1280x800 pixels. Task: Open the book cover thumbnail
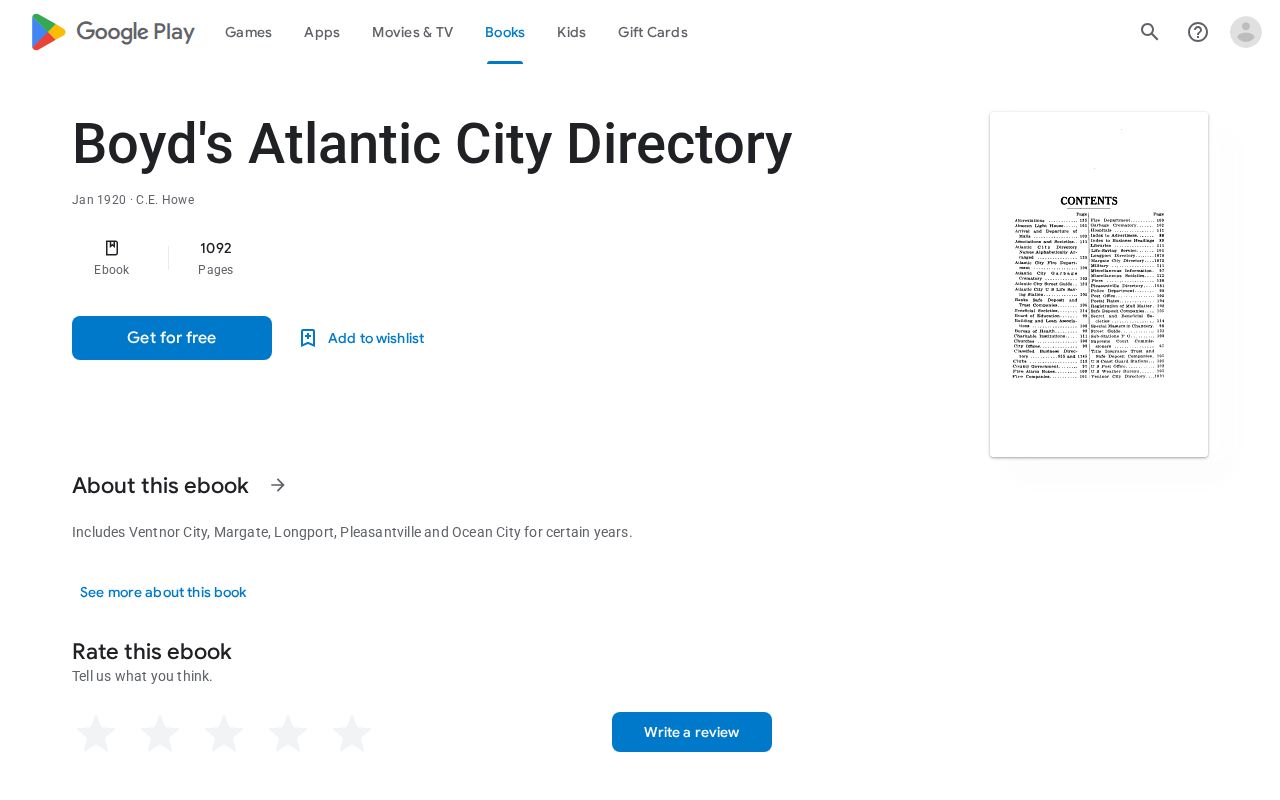click(1099, 285)
